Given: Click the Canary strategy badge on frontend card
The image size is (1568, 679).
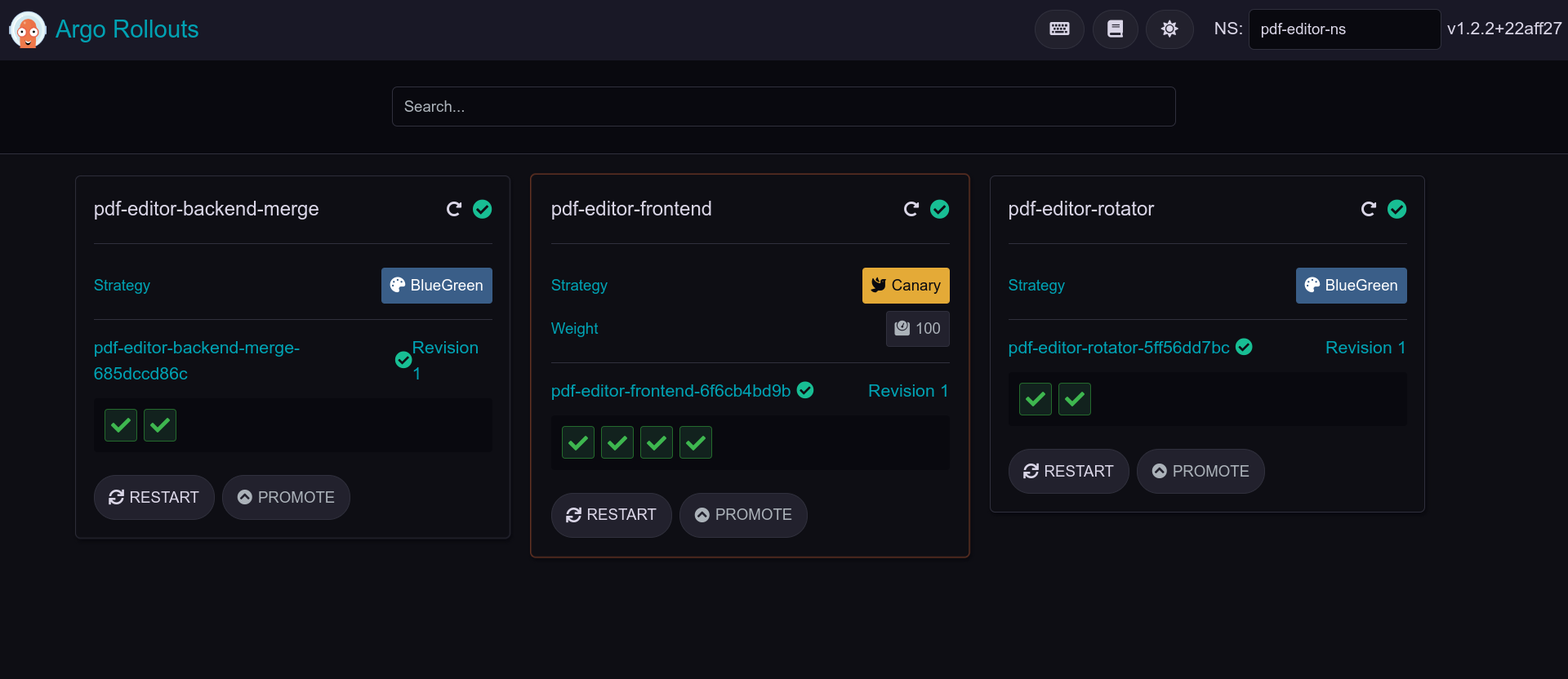Looking at the screenshot, I should point(906,286).
